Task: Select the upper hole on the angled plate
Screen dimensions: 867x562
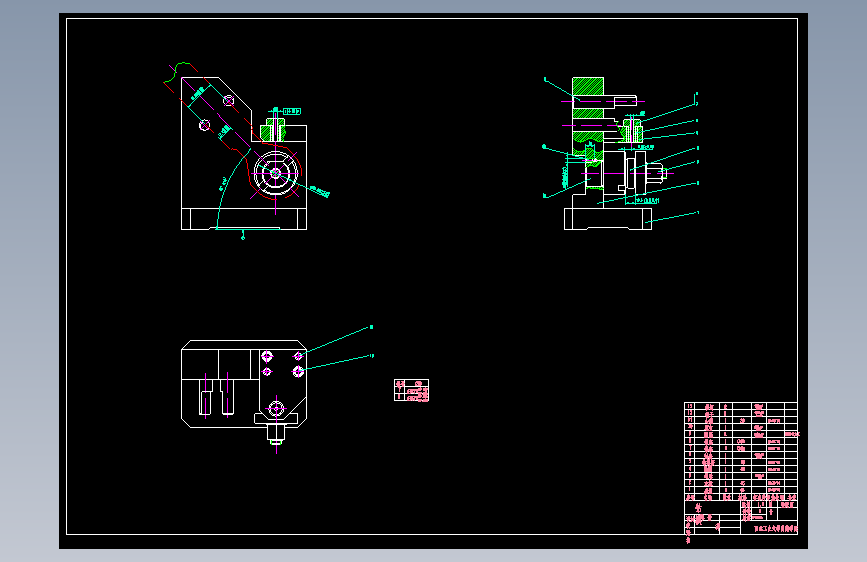Action: tap(228, 101)
